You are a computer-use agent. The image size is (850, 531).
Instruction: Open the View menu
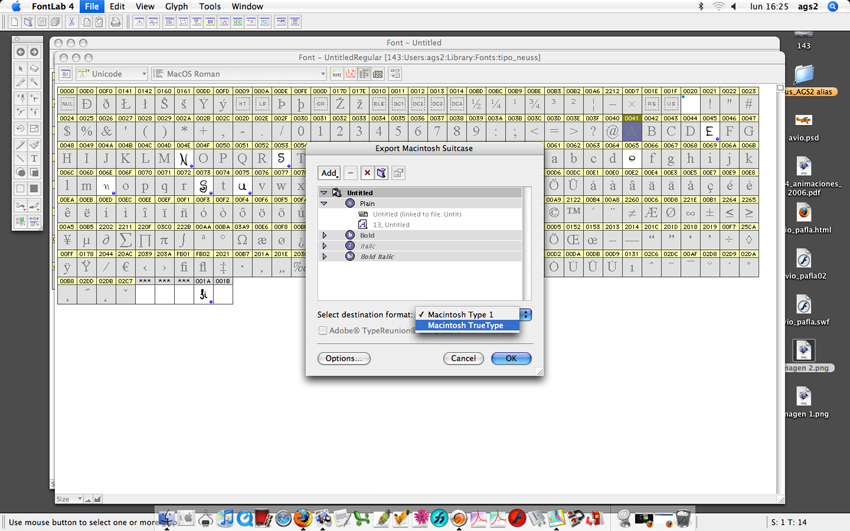(145, 7)
